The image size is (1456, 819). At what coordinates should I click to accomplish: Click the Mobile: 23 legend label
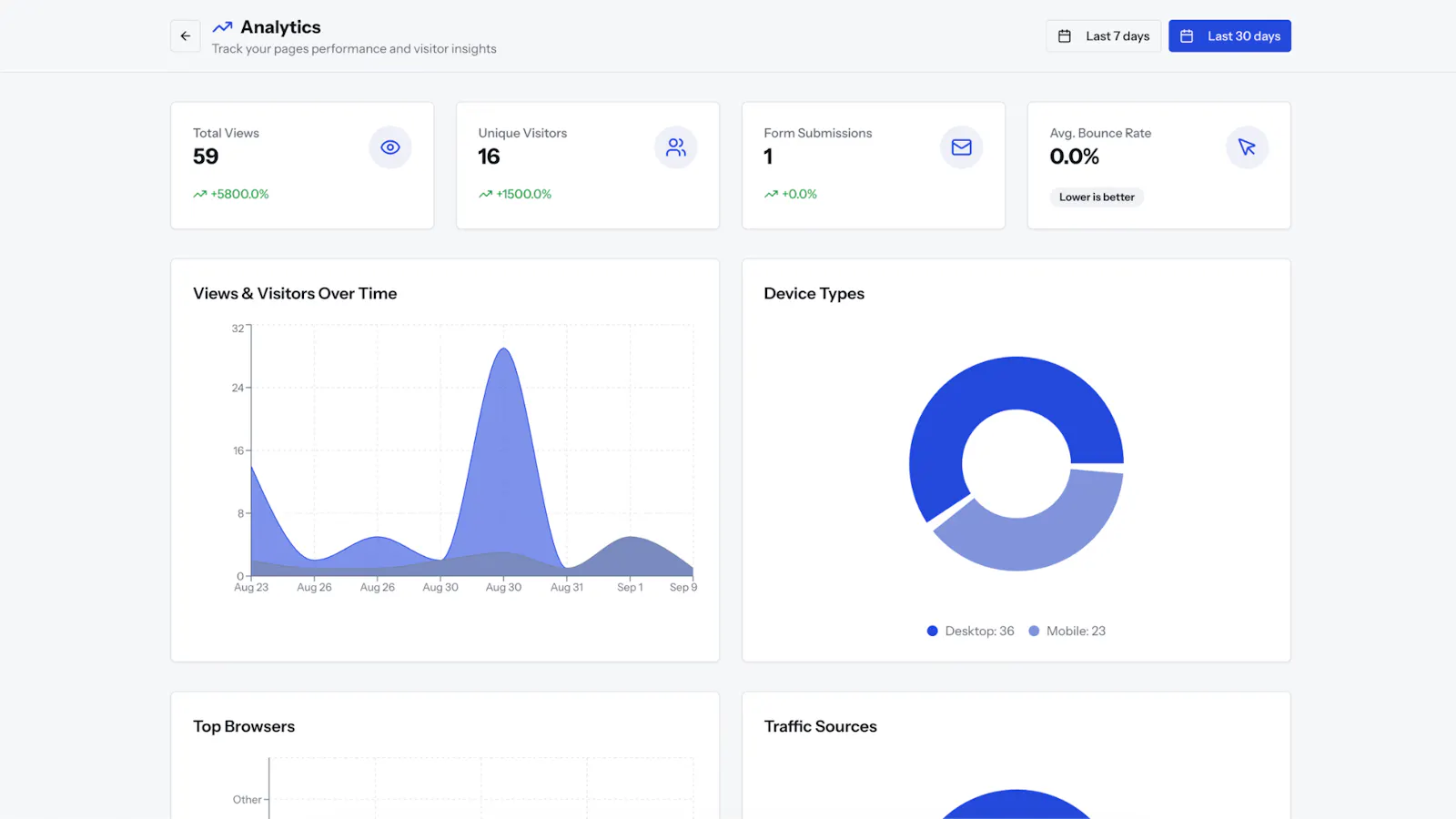click(1076, 631)
